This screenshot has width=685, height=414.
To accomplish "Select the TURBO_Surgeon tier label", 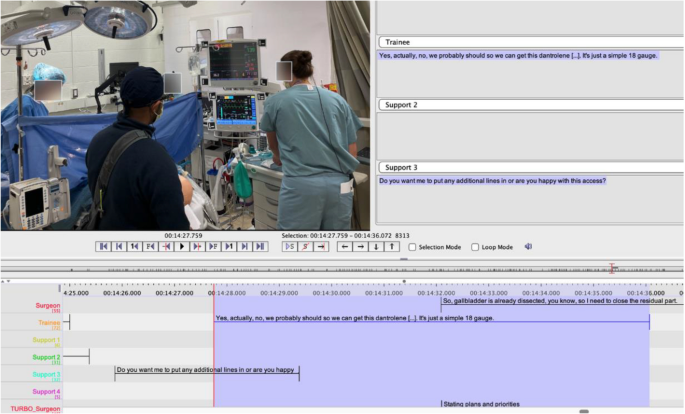I will pyautogui.click(x=35, y=409).
